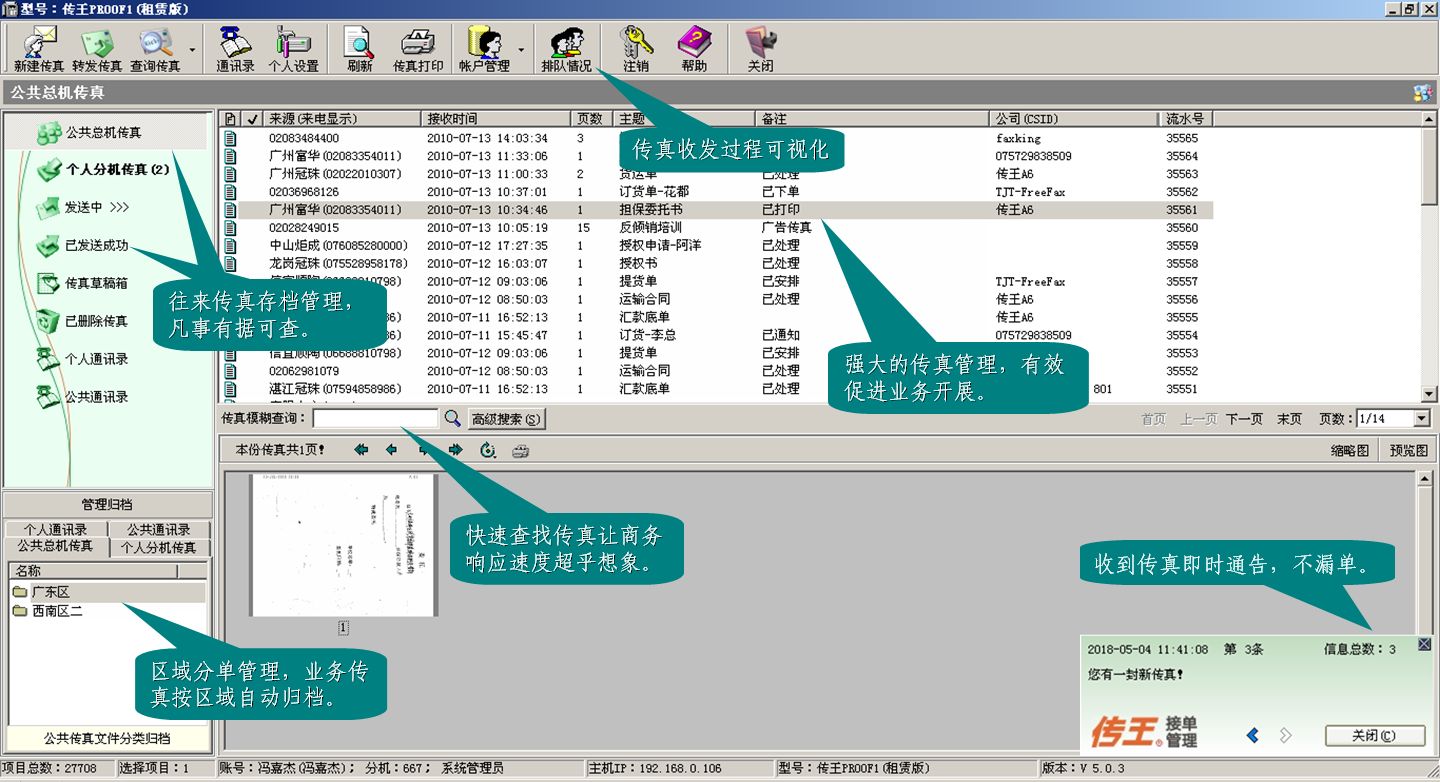This screenshot has height=782, width=1440.
Task: Go to 末页 last list page
Action: tap(1289, 419)
